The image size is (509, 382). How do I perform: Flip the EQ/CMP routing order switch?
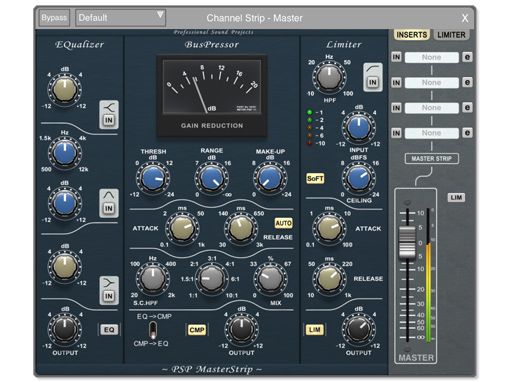153,330
